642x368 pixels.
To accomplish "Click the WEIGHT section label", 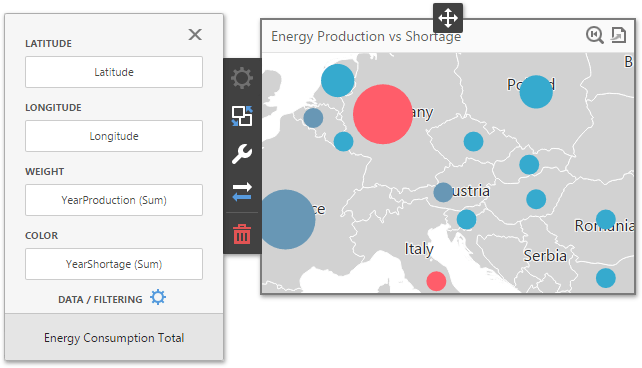I will point(45,172).
